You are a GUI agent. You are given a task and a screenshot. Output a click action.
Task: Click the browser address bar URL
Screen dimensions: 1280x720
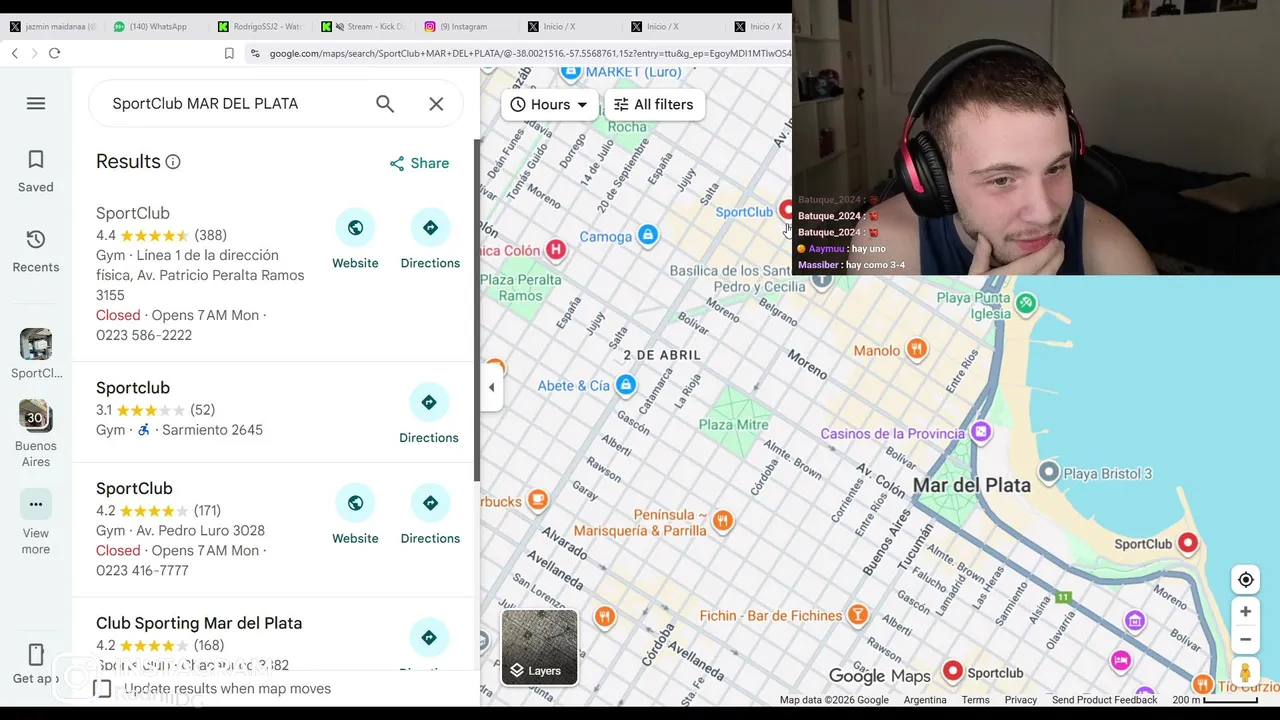(x=528, y=53)
